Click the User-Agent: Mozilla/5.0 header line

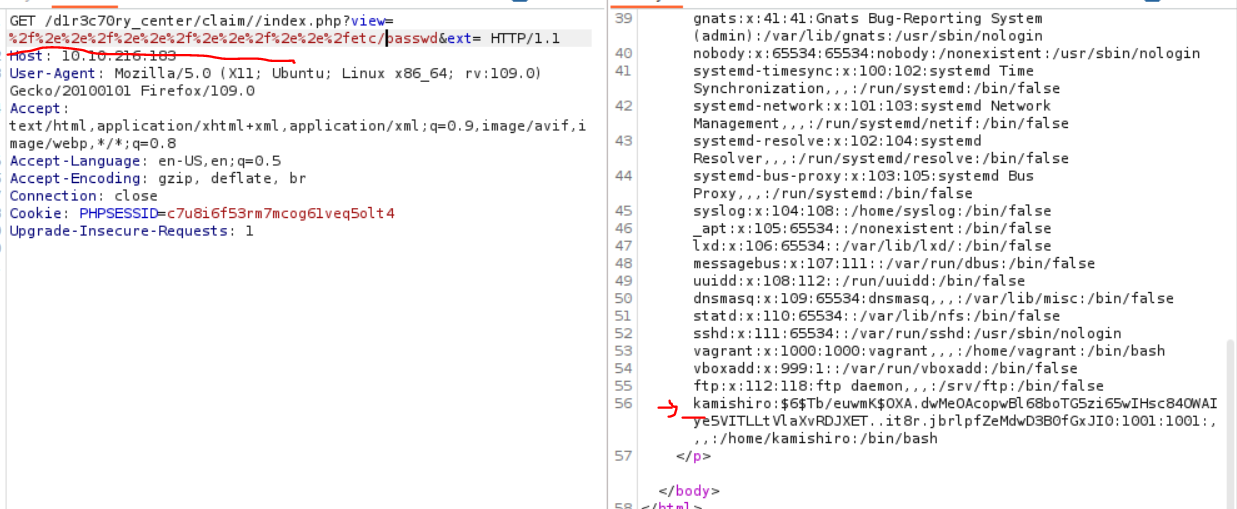[275, 73]
